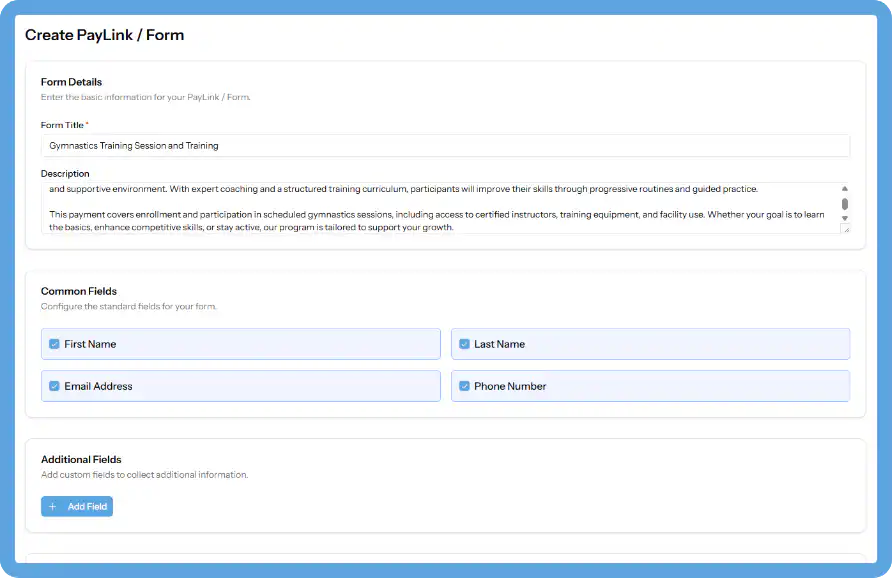This screenshot has height=578, width=892.
Task: Click the plus icon on Add Field
Action: 52,506
